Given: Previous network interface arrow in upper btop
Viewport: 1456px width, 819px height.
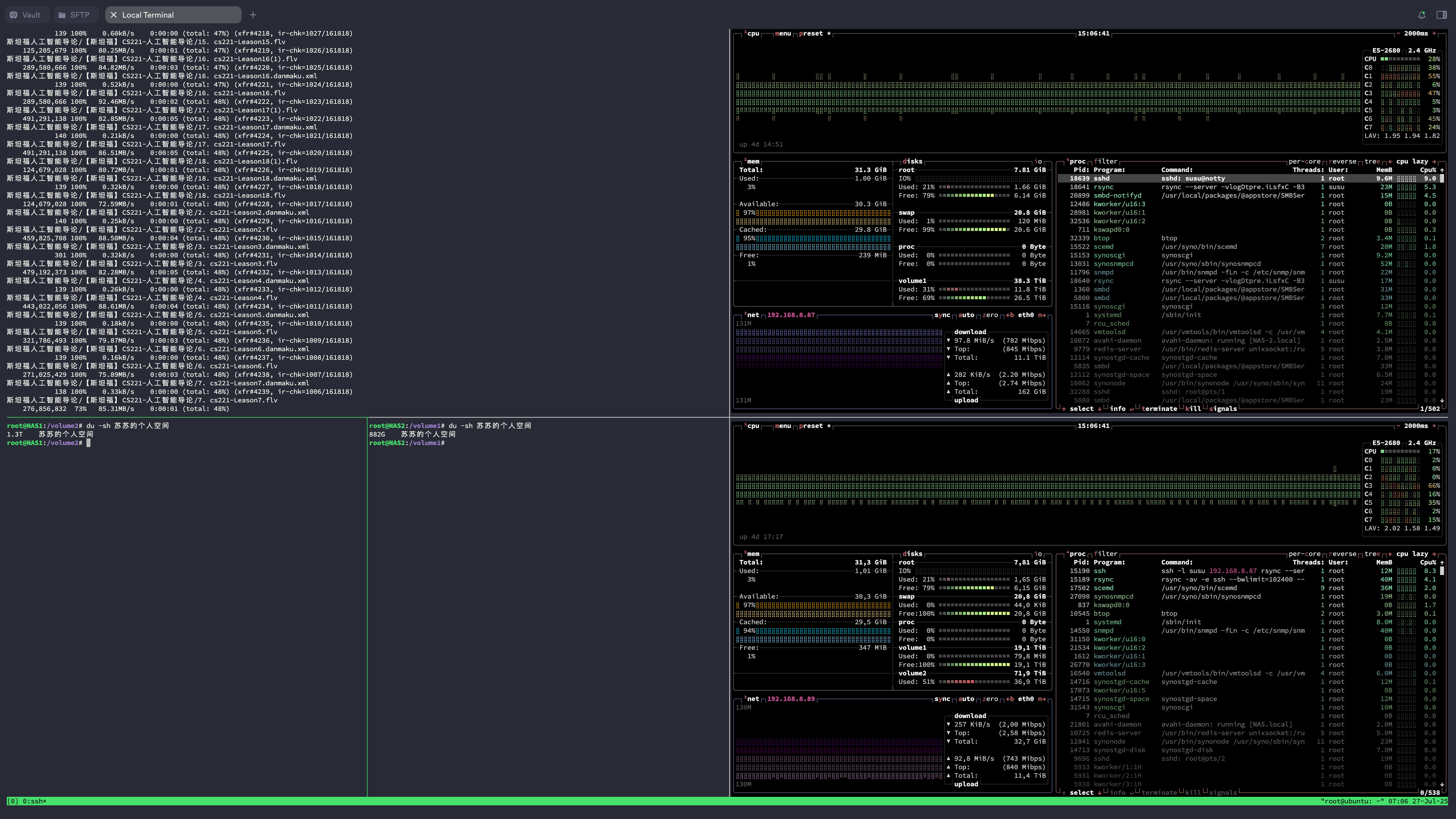Looking at the screenshot, I should [x=1010, y=315].
